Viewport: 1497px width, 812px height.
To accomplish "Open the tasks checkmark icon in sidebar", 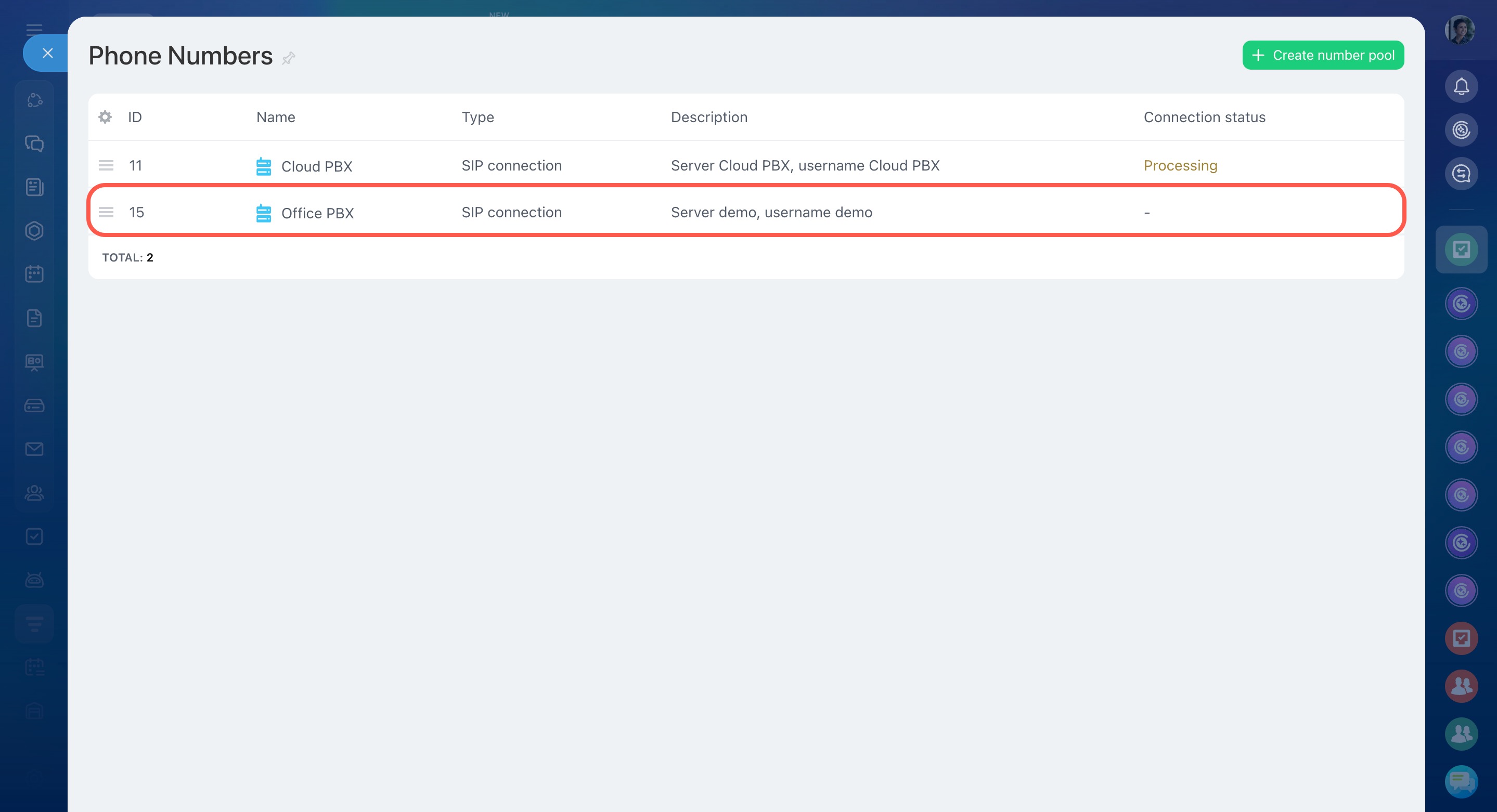I will point(34,536).
